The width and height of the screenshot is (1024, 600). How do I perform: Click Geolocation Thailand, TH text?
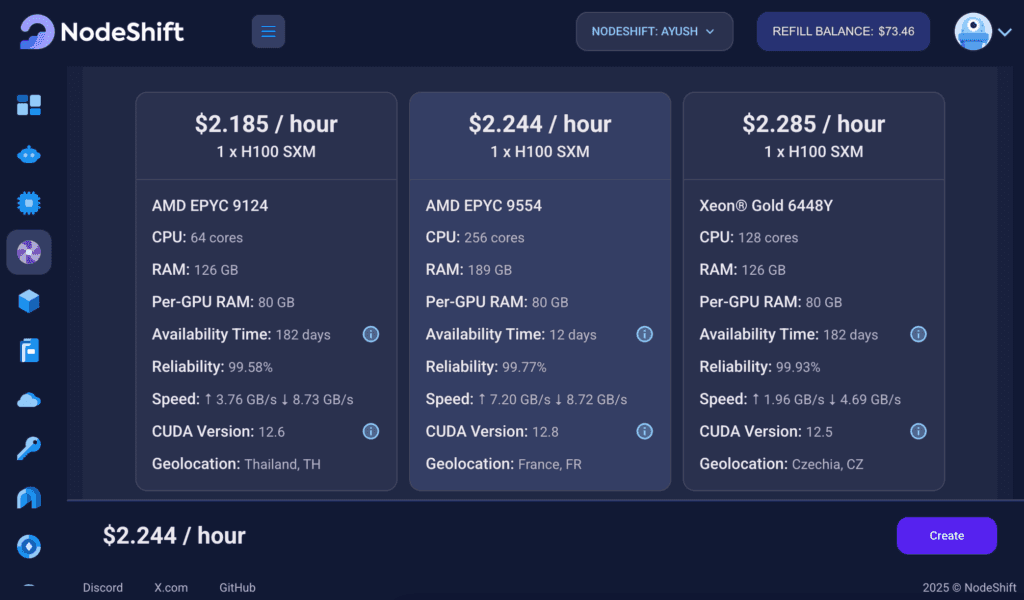click(x=236, y=464)
